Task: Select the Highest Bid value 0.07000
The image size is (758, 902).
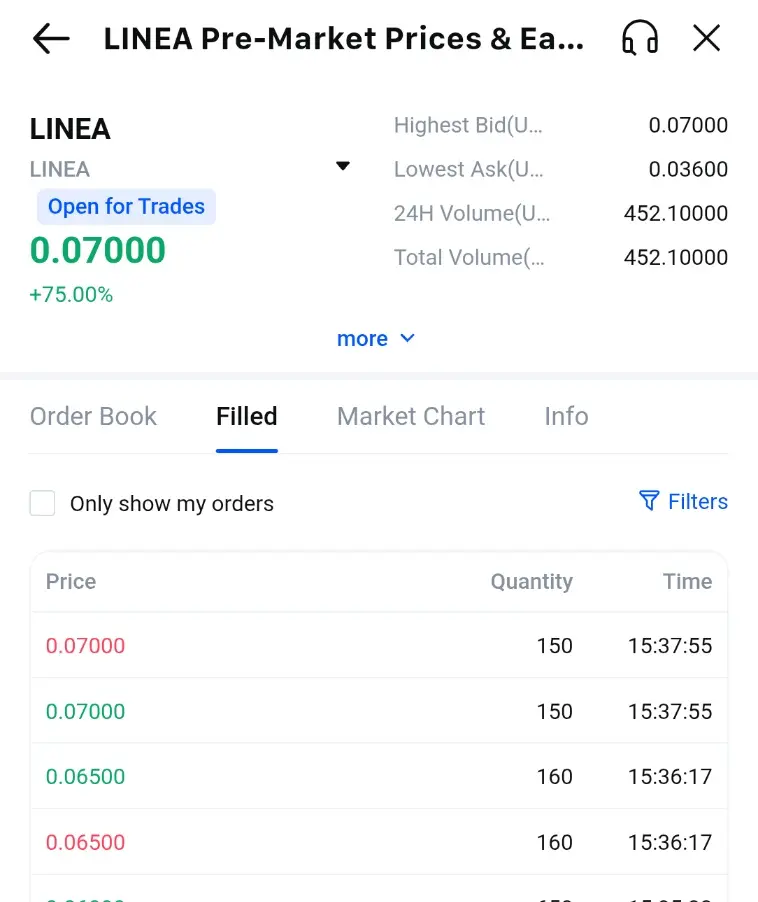Action: [x=688, y=125]
